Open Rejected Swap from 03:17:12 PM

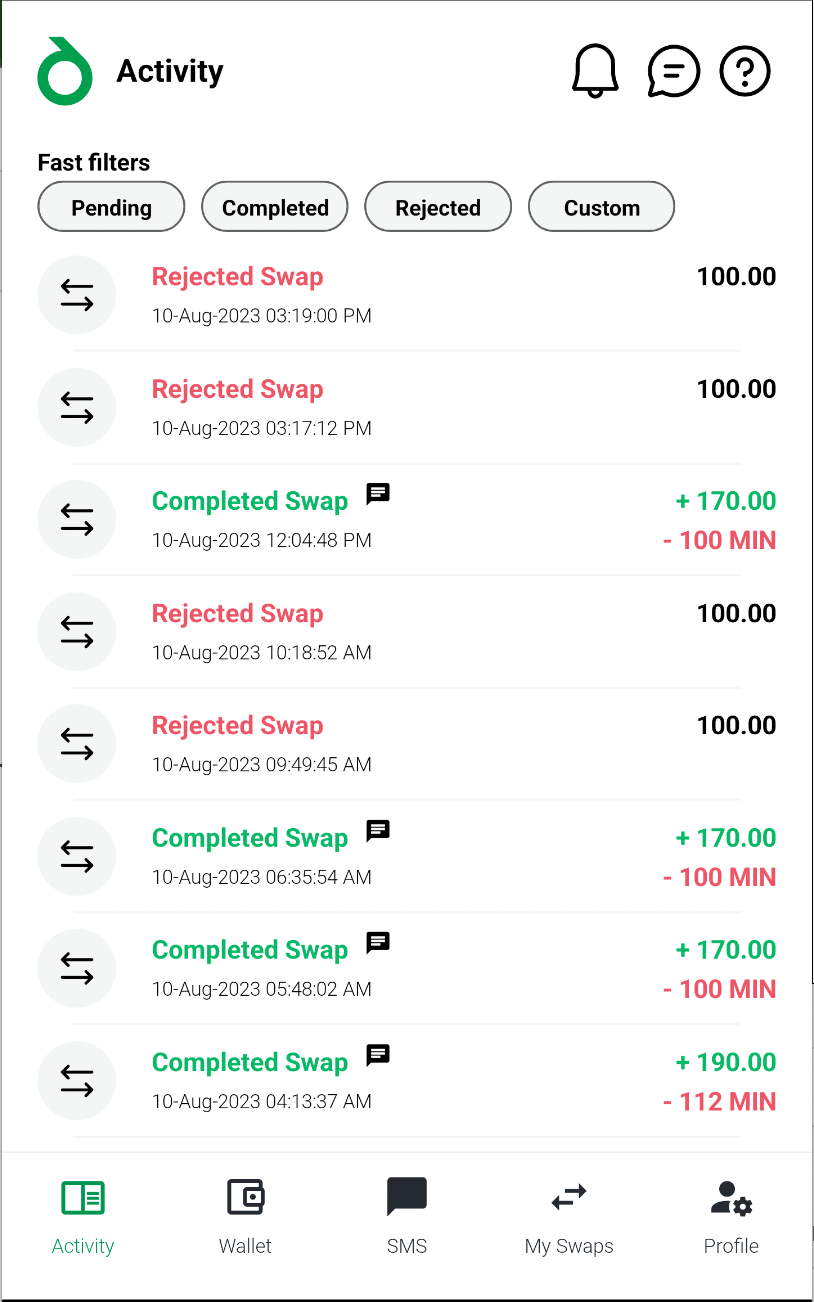click(x=407, y=407)
